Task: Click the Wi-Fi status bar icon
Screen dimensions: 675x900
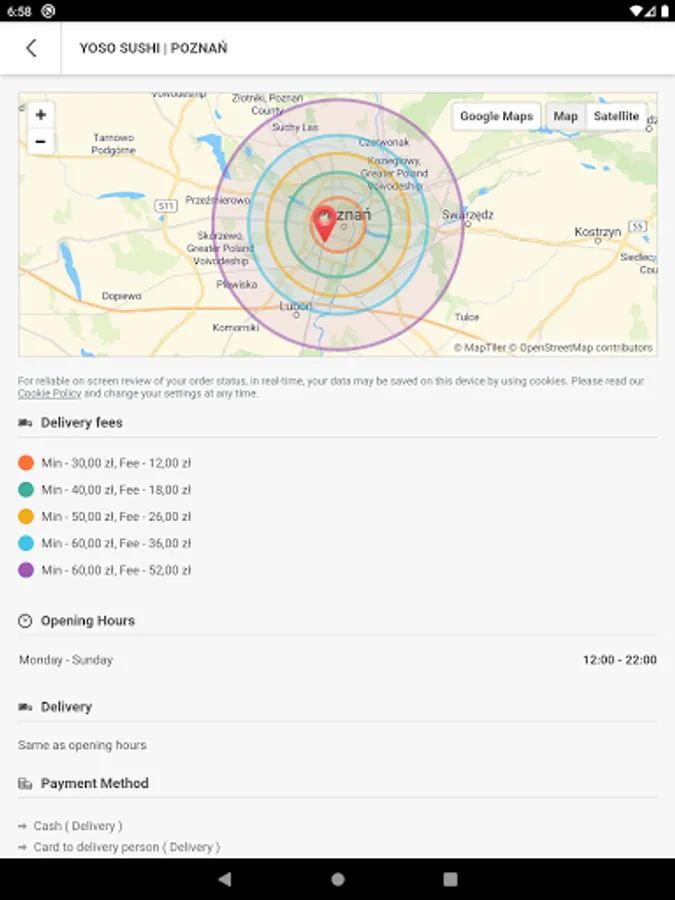Action: pyautogui.click(x=635, y=11)
